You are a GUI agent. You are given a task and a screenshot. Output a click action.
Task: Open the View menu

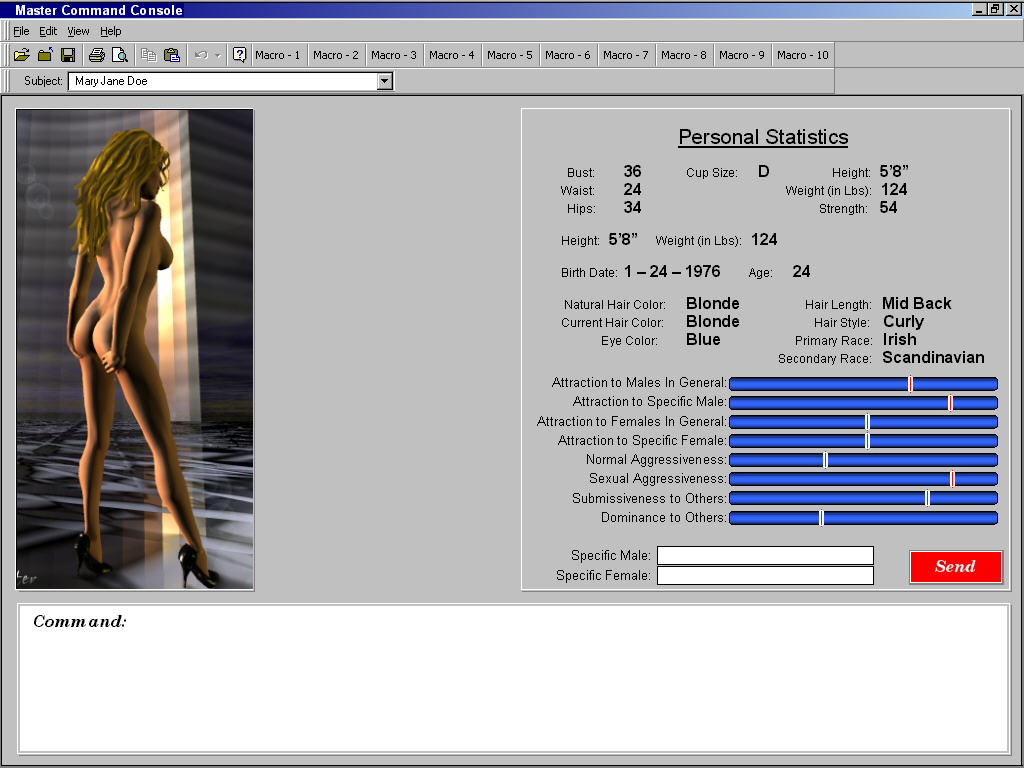tap(78, 31)
